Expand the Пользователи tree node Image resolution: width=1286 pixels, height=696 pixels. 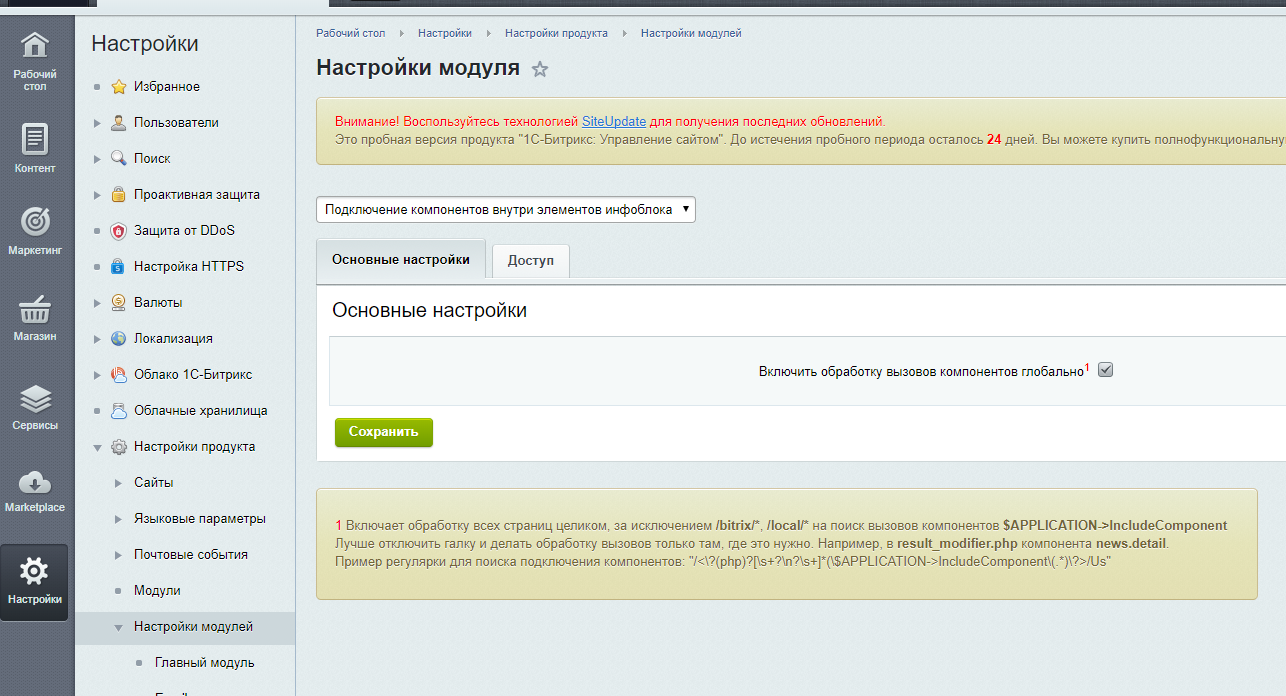click(x=97, y=123)
